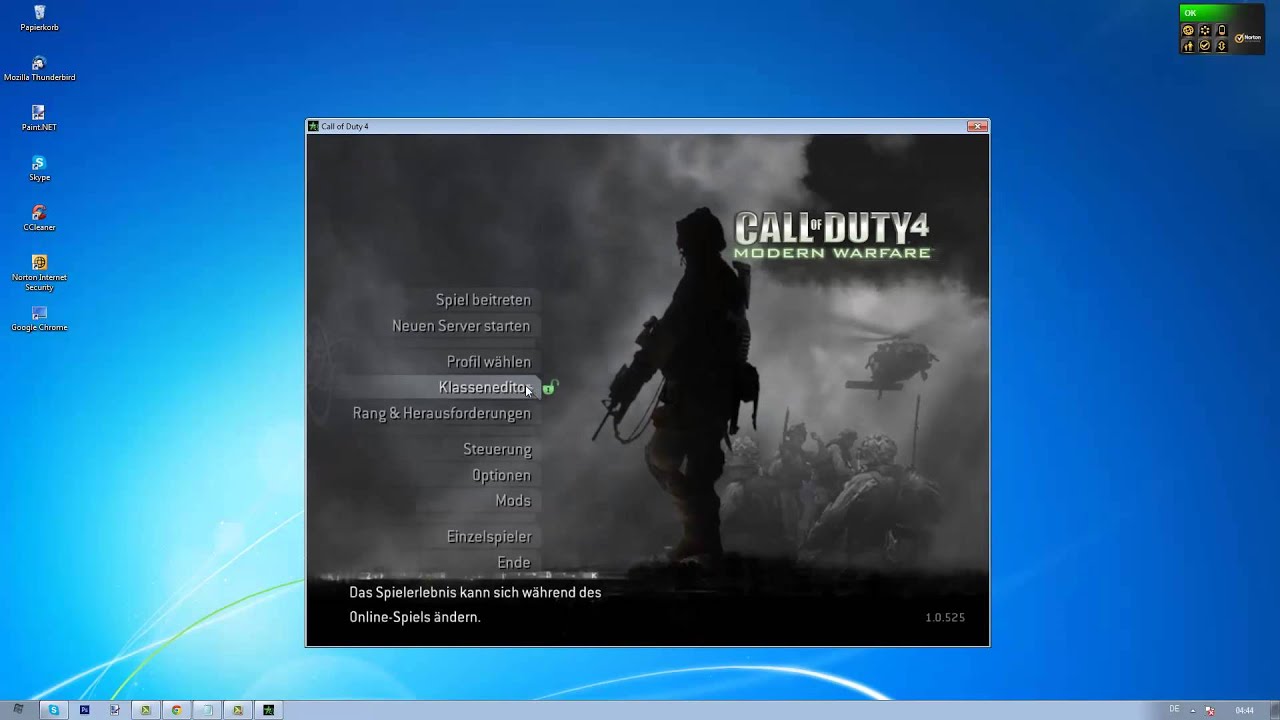
Task: Click the dotted circle icon in Norton gadget
Action: (1205, 30)
